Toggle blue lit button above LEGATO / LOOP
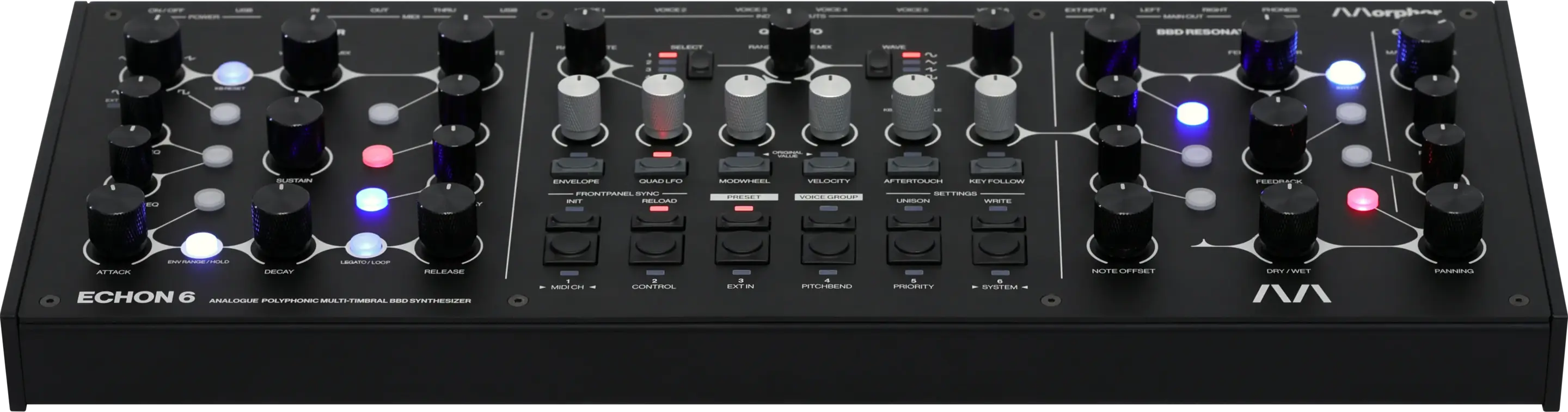This screenshot has height=412, width=1568. coord(371,199)
